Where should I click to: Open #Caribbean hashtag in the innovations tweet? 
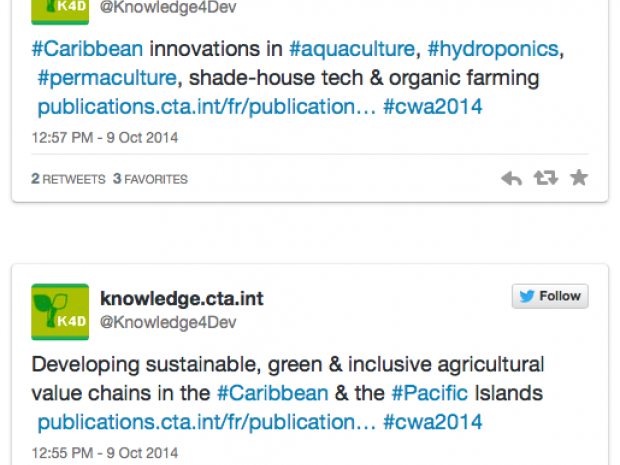pos(87,48)
